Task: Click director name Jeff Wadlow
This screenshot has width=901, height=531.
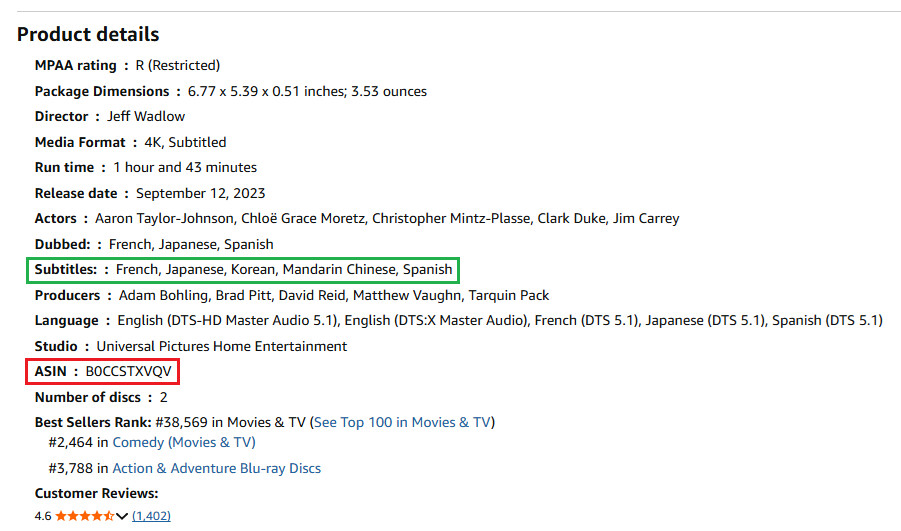Action: tap(146, 116)
